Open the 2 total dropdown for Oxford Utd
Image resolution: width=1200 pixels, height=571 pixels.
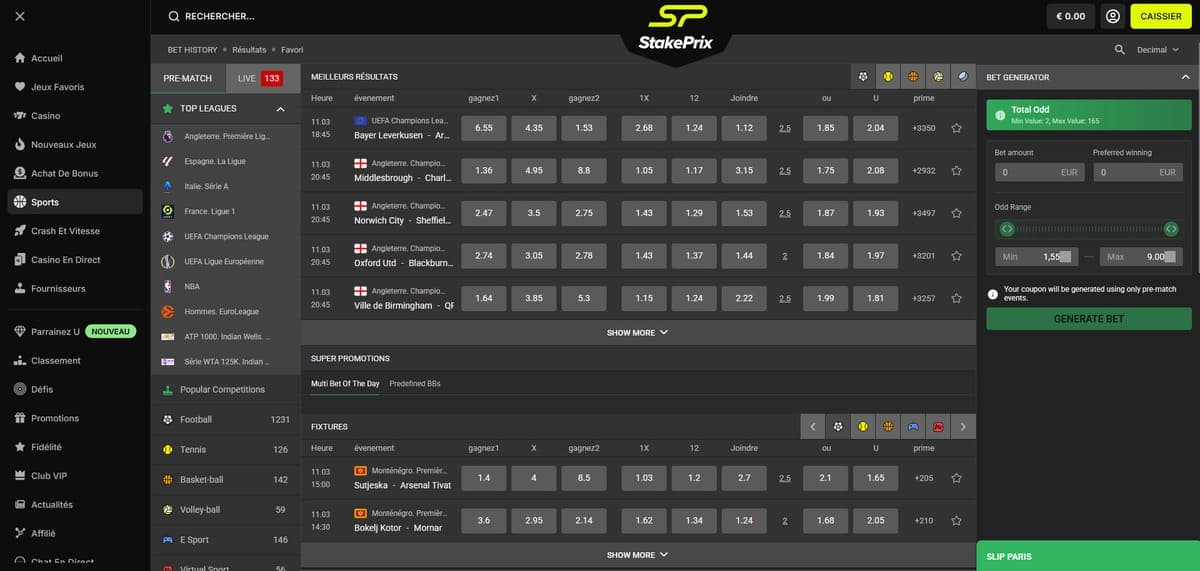(785, 256)
